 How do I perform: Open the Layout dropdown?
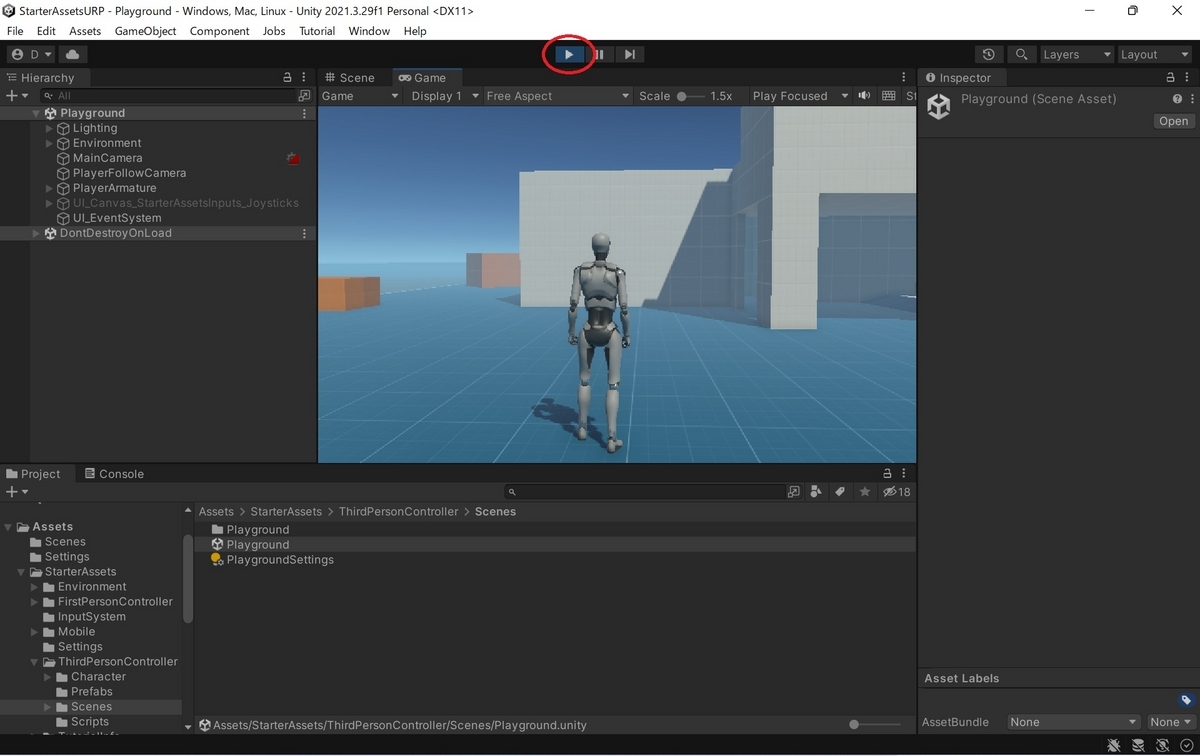1153,54
